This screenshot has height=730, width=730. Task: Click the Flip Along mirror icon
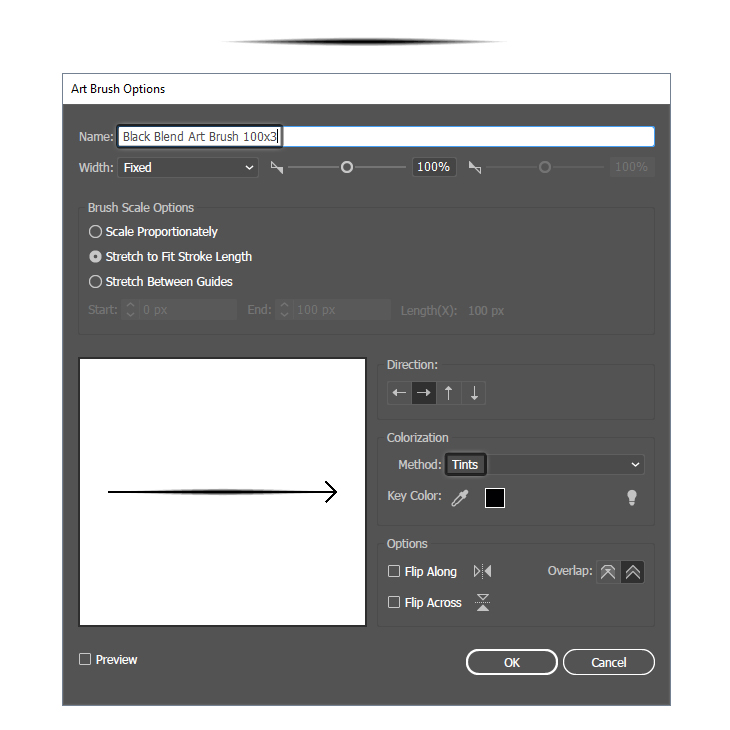pos(483,571)
